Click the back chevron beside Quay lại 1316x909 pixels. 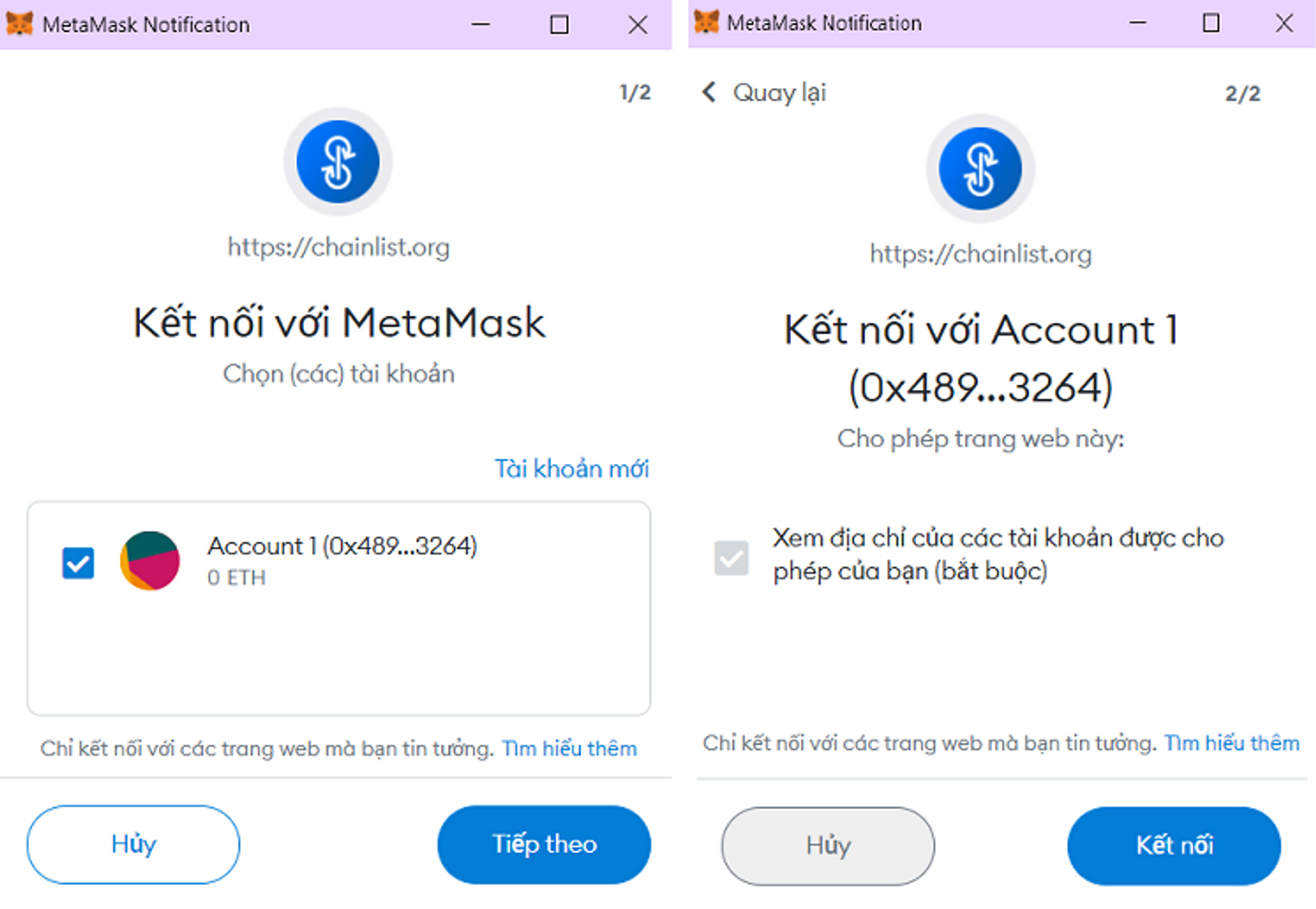709,92
